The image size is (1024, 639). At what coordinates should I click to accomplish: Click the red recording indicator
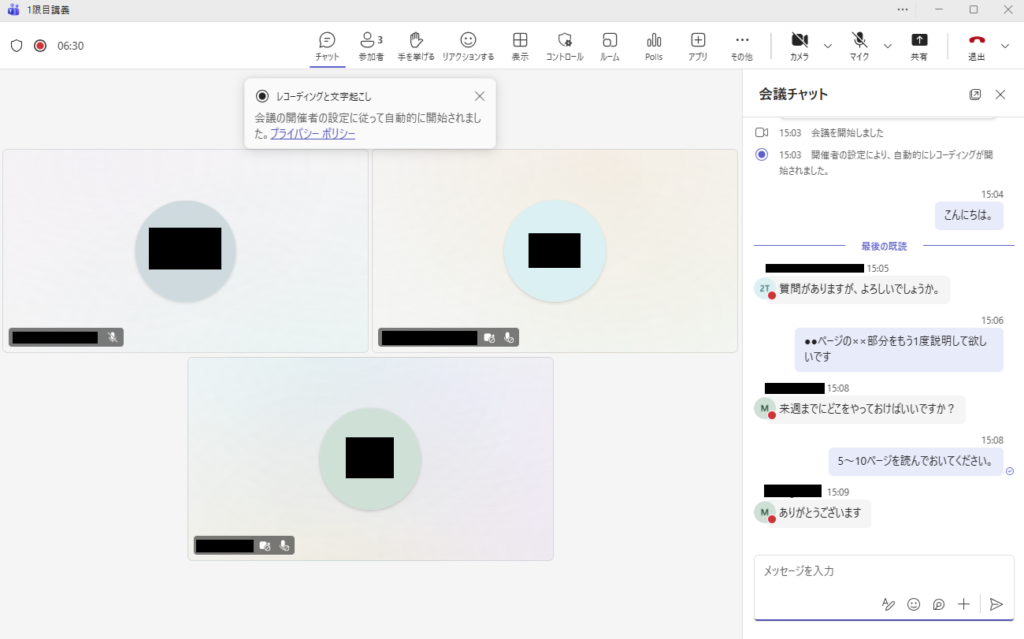(x=40, y=45)
